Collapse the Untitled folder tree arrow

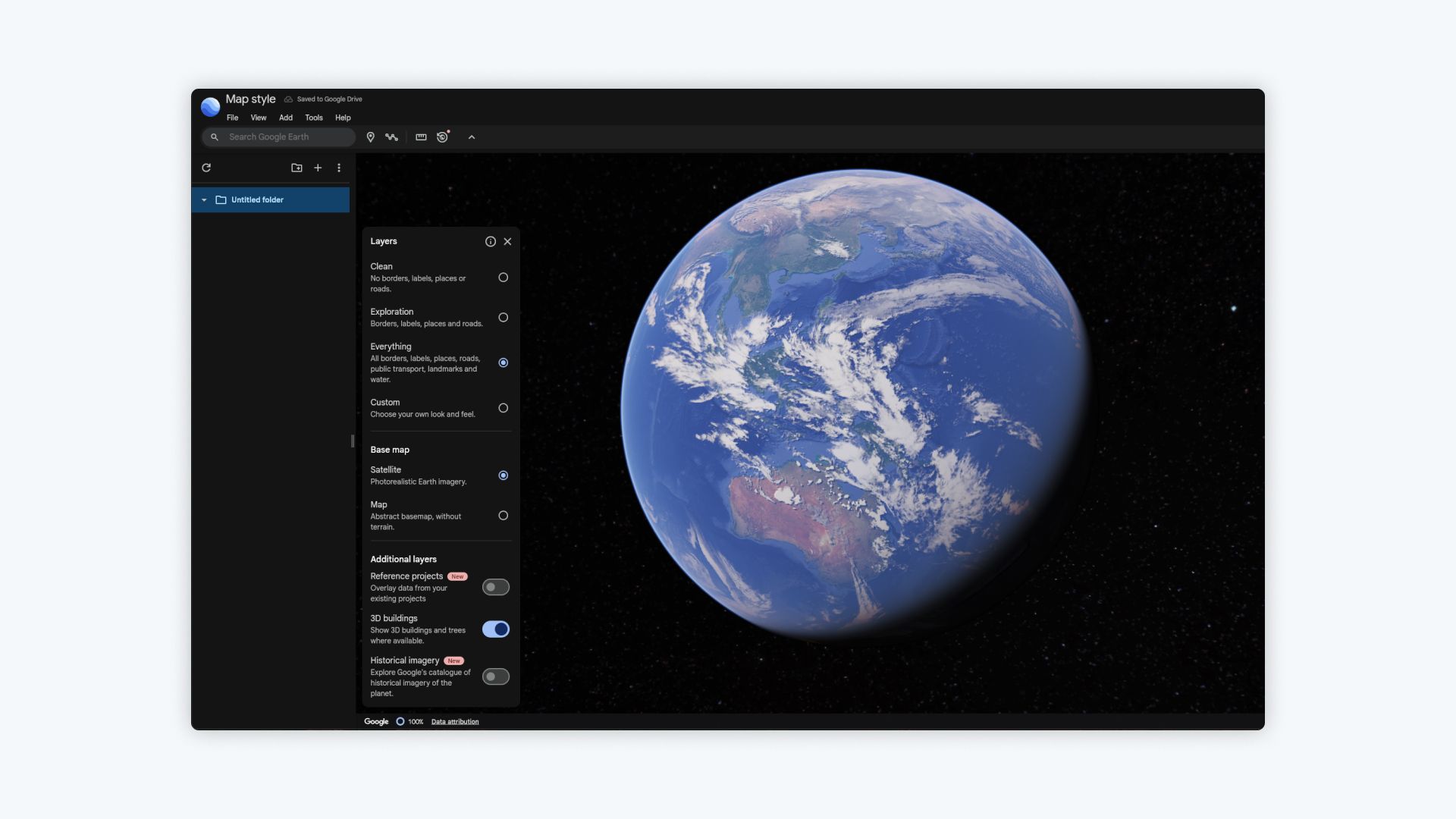204,200
